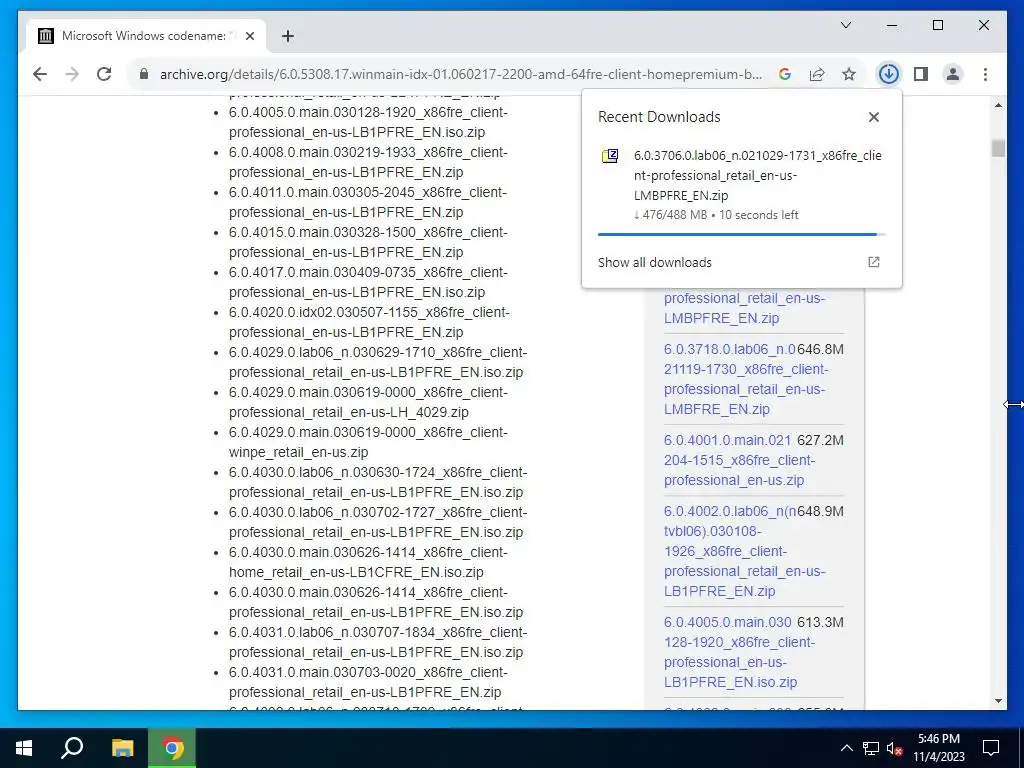The image size is (1024, 768).
Task: Click the 6.0.4011.0.main.030305-2045 list item
Action: pyautogui.click(x=368, y=202)
